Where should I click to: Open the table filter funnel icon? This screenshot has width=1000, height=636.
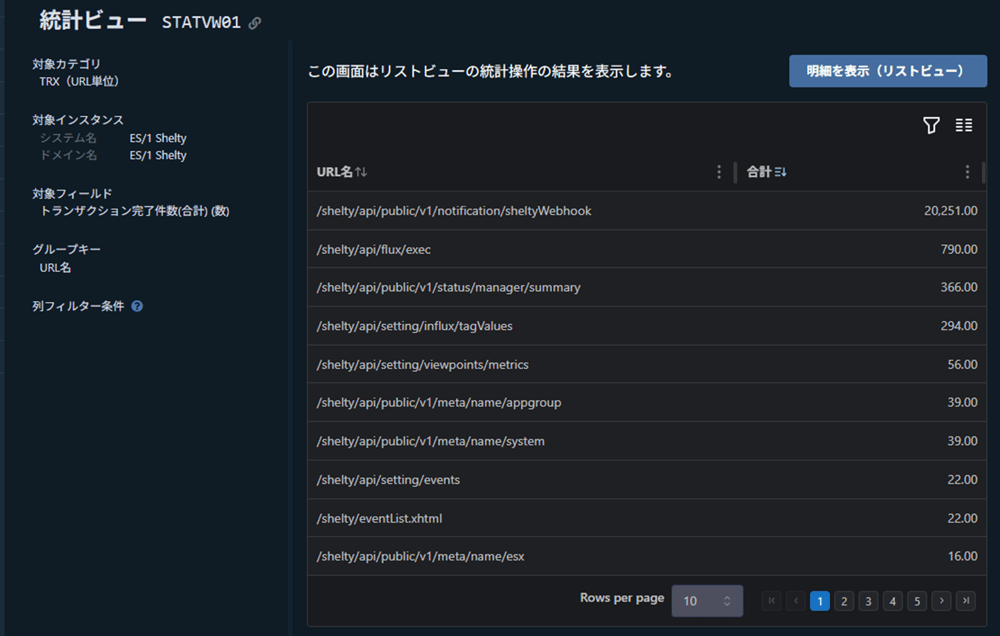(x=931, y=125)
